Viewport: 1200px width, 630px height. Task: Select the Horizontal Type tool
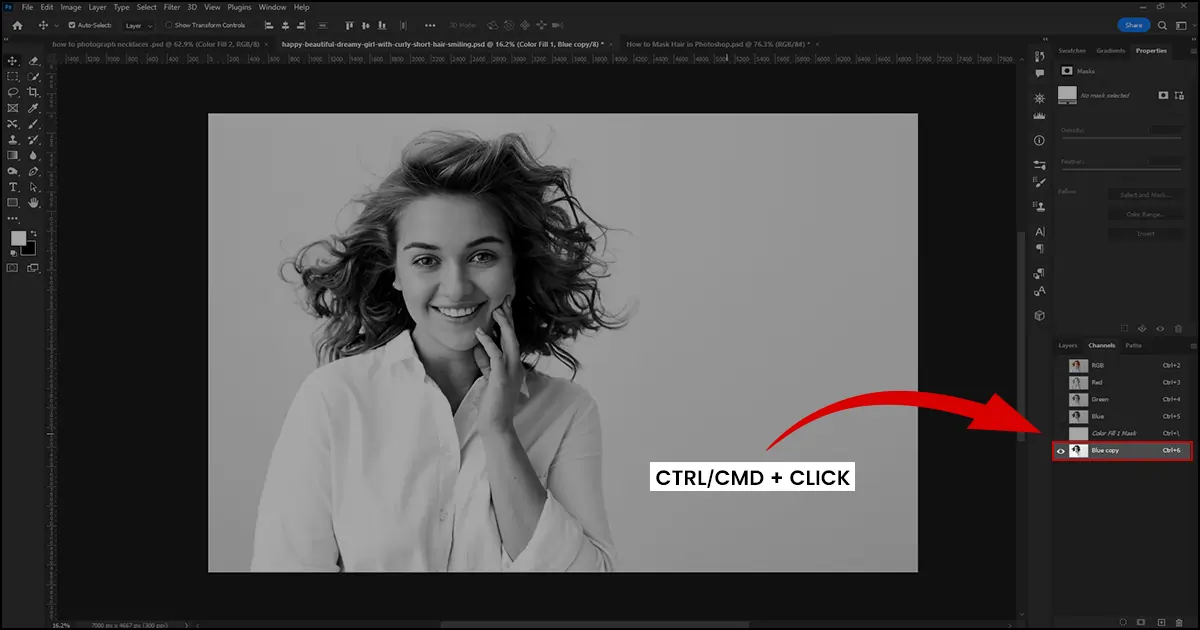point(13,187)
